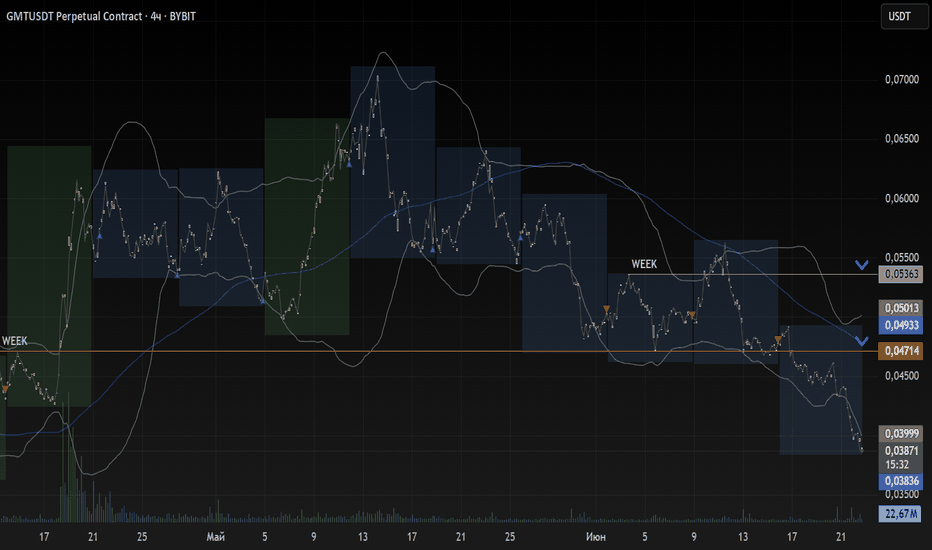Click the blue chevron just above the 0,04714 label
This screenshot has width=932, height=550.
tap(861, 341)
